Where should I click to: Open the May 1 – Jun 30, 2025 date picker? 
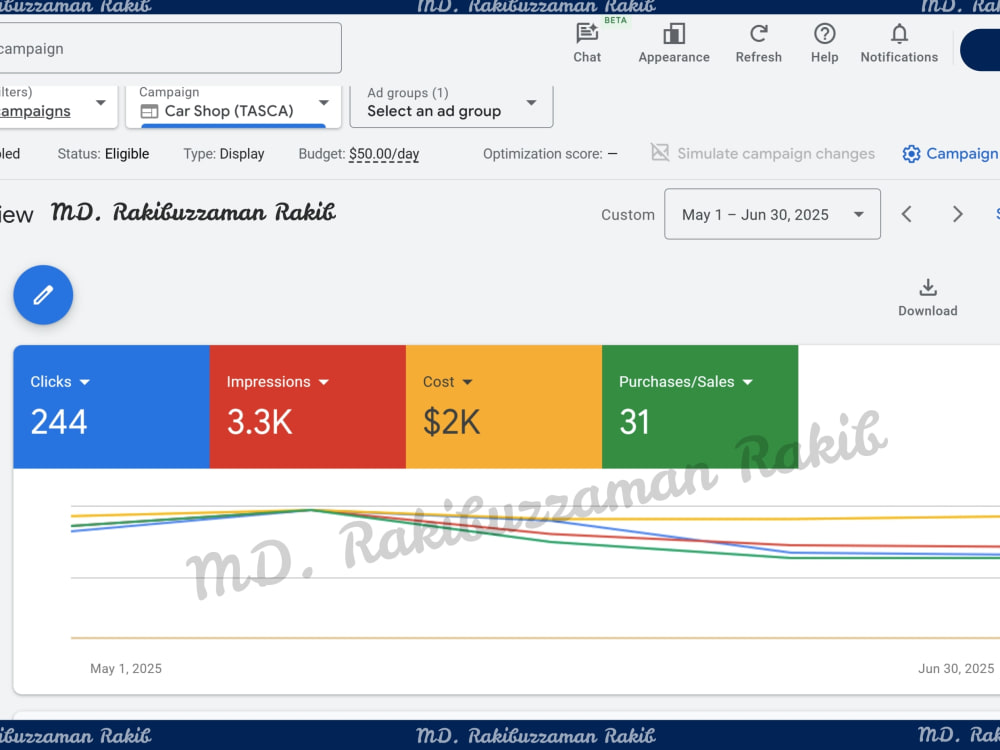(772, 214)
